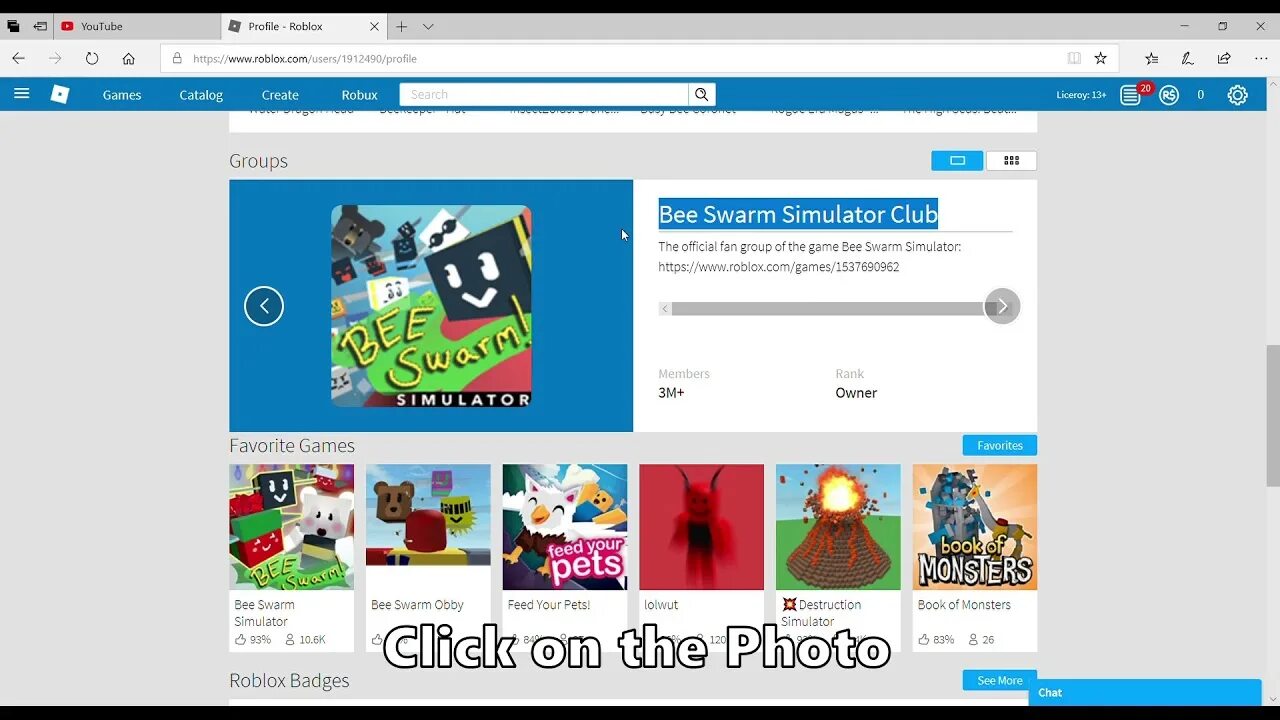Open the favorites hub icon
Viewport: 1280px width, 720px height.
(1151, 58)
